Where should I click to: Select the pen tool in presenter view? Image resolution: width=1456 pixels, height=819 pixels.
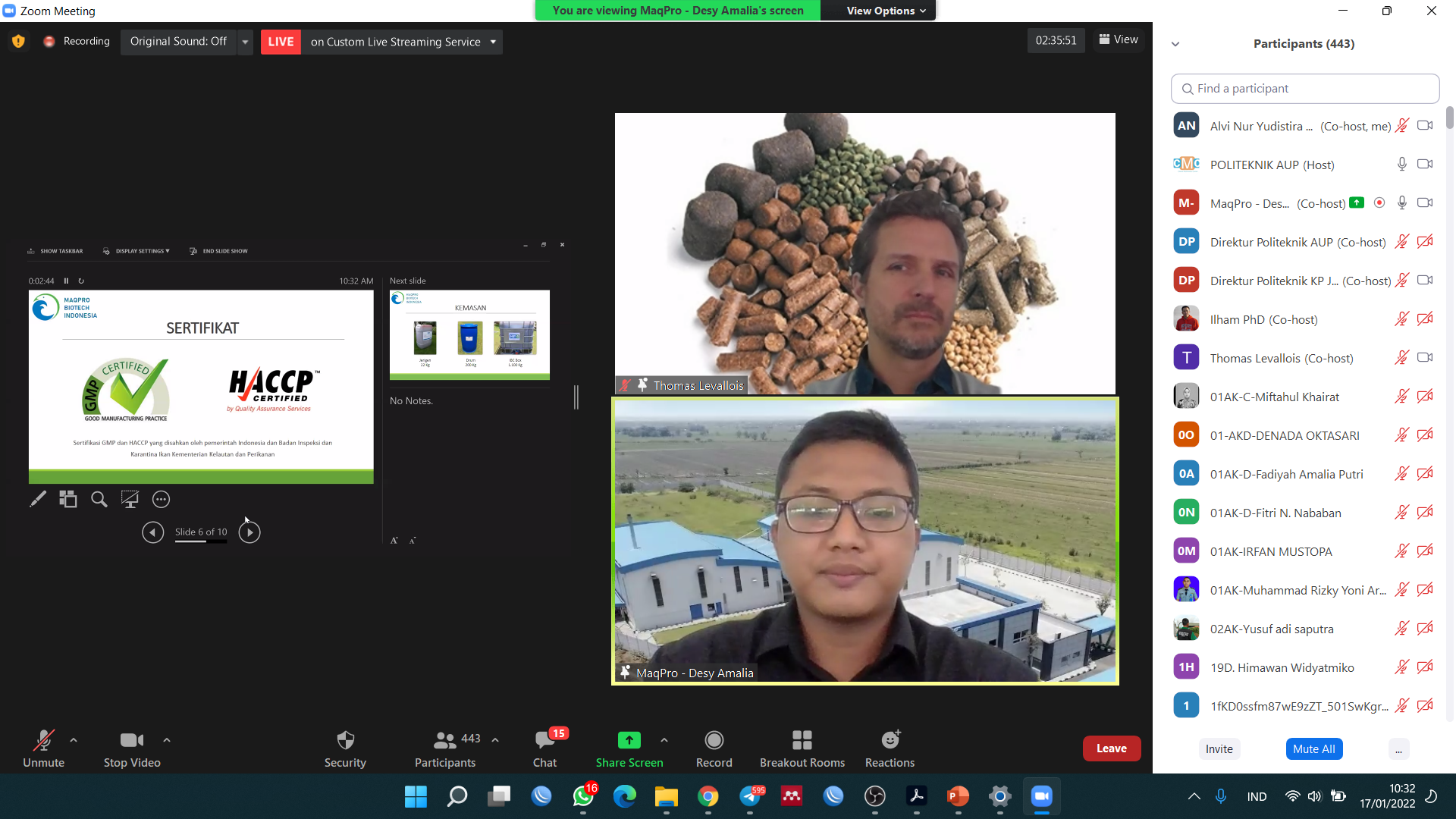pos(37,499)
